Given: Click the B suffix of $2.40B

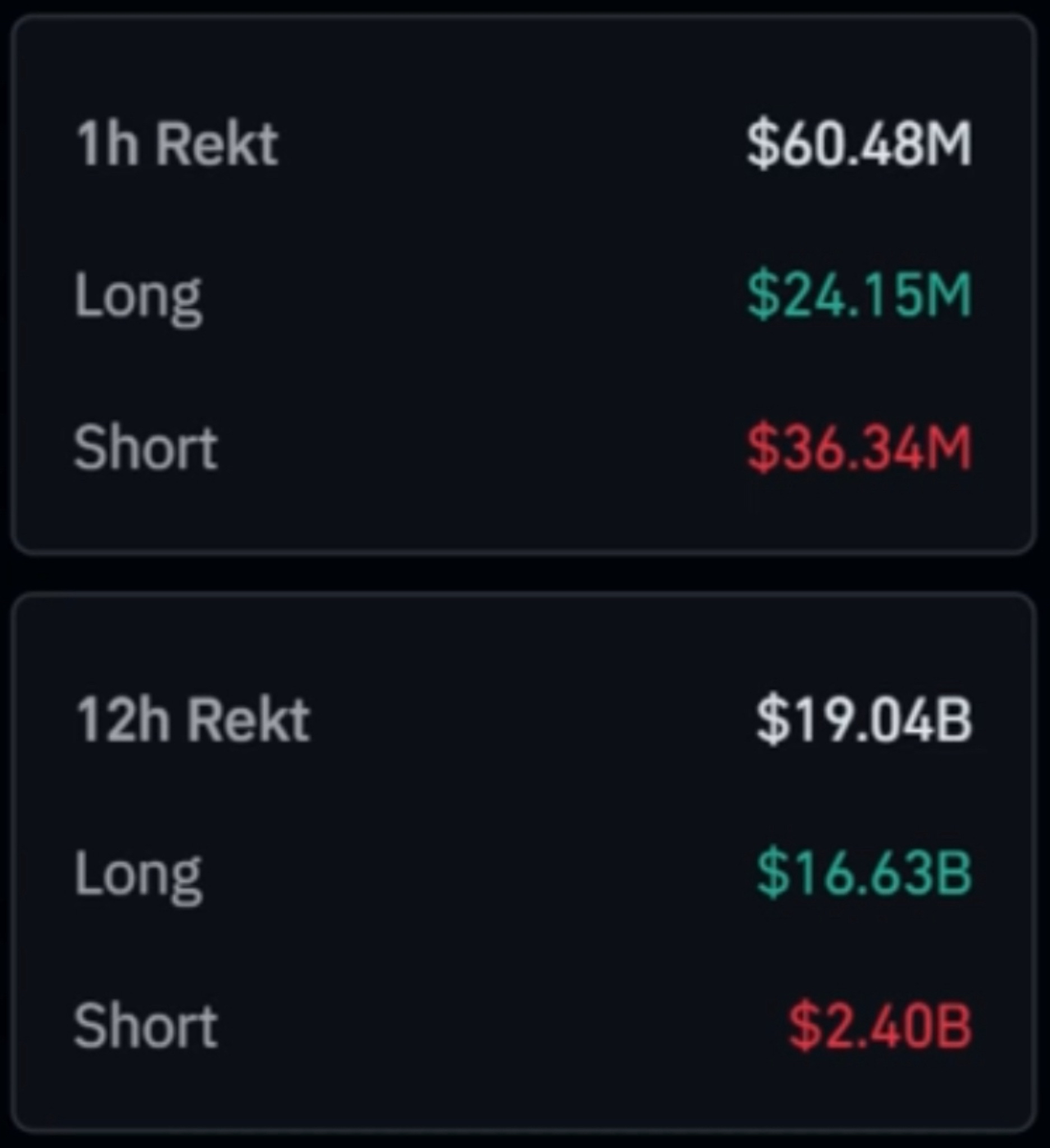Looking at the screenshot, I should (x=953, y=1026).
